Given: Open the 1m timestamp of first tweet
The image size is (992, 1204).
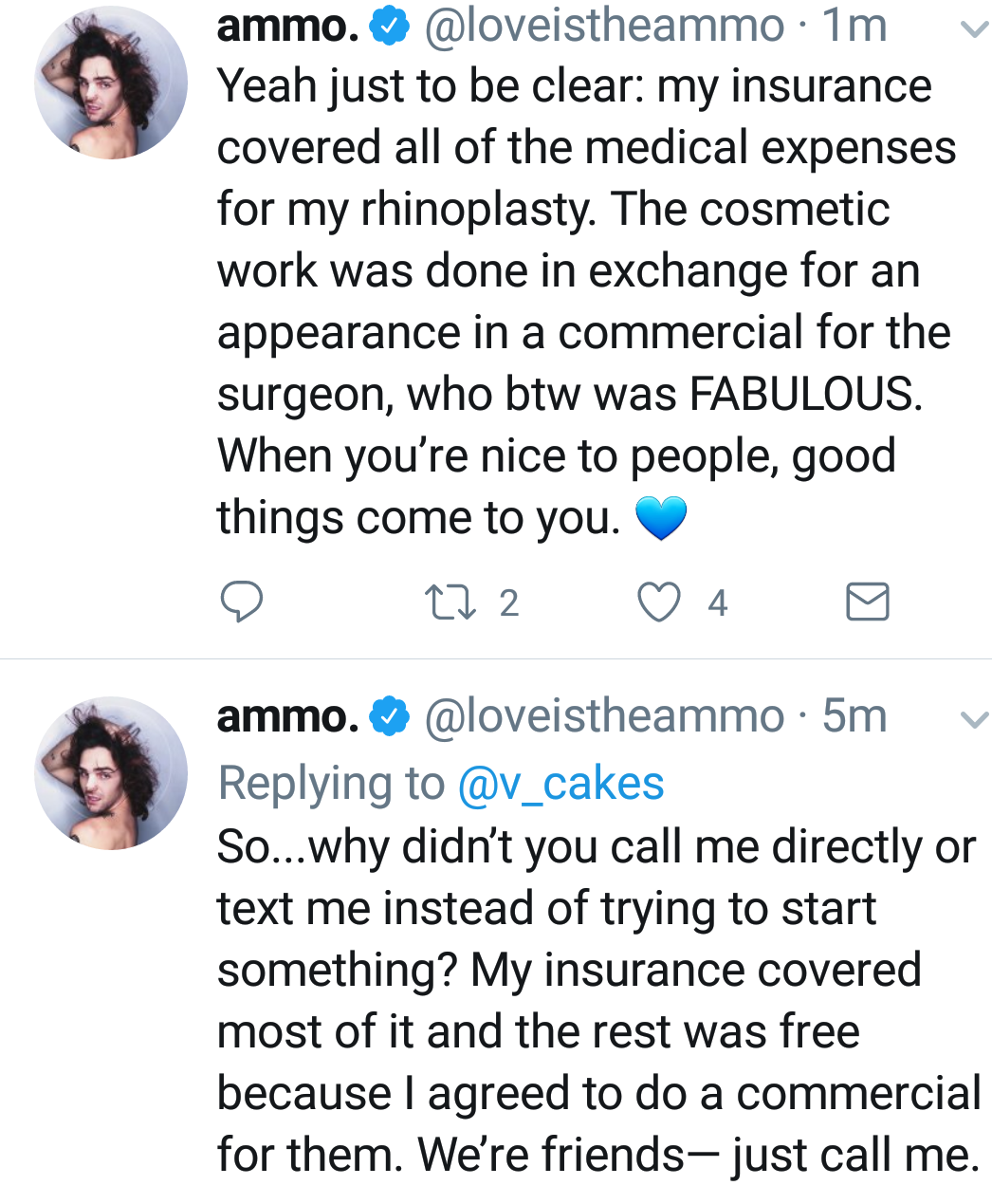Looking at the screenshot, I should (x=854, y=27).
